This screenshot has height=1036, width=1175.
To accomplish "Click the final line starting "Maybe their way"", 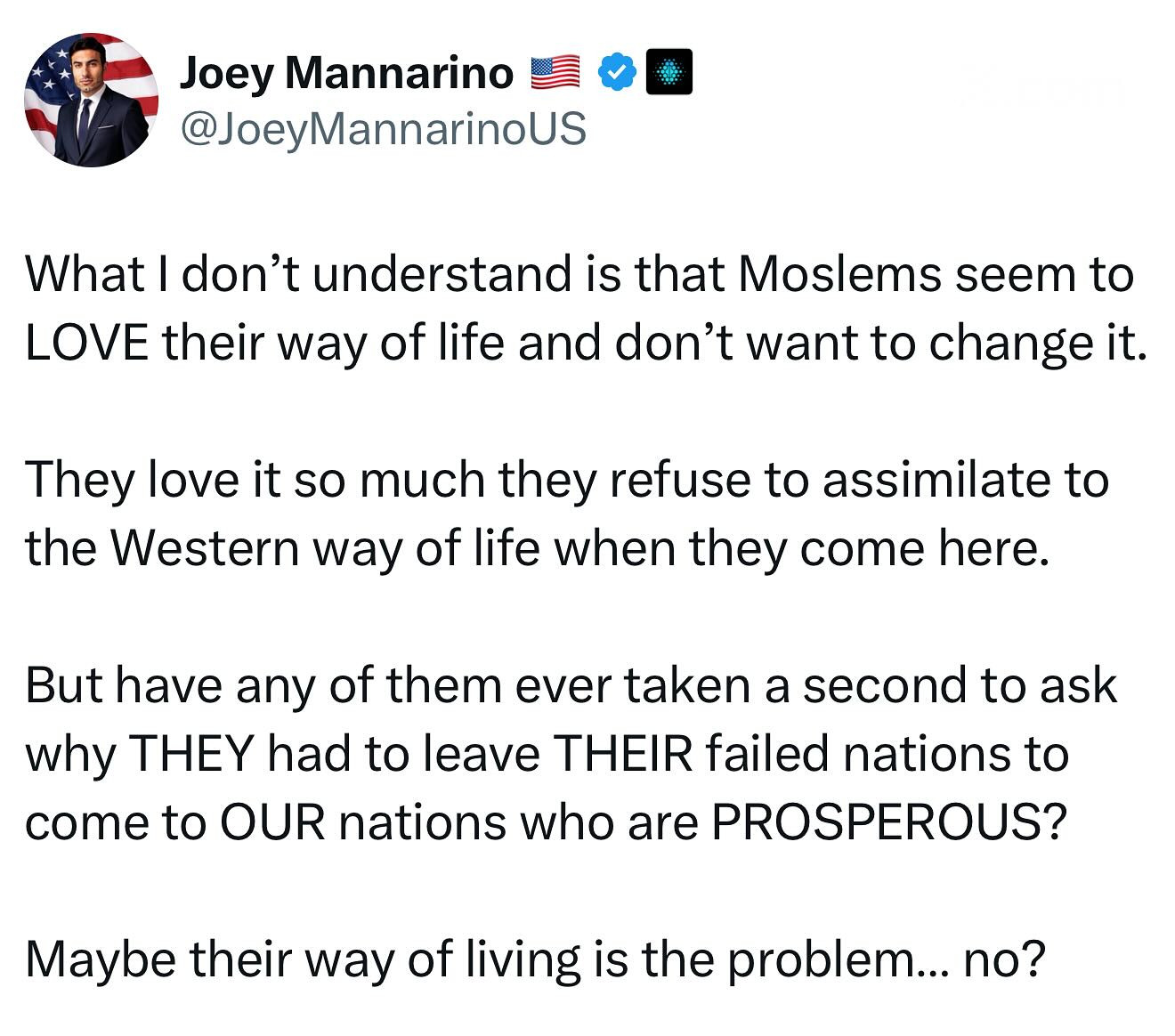I will [534, 959].
